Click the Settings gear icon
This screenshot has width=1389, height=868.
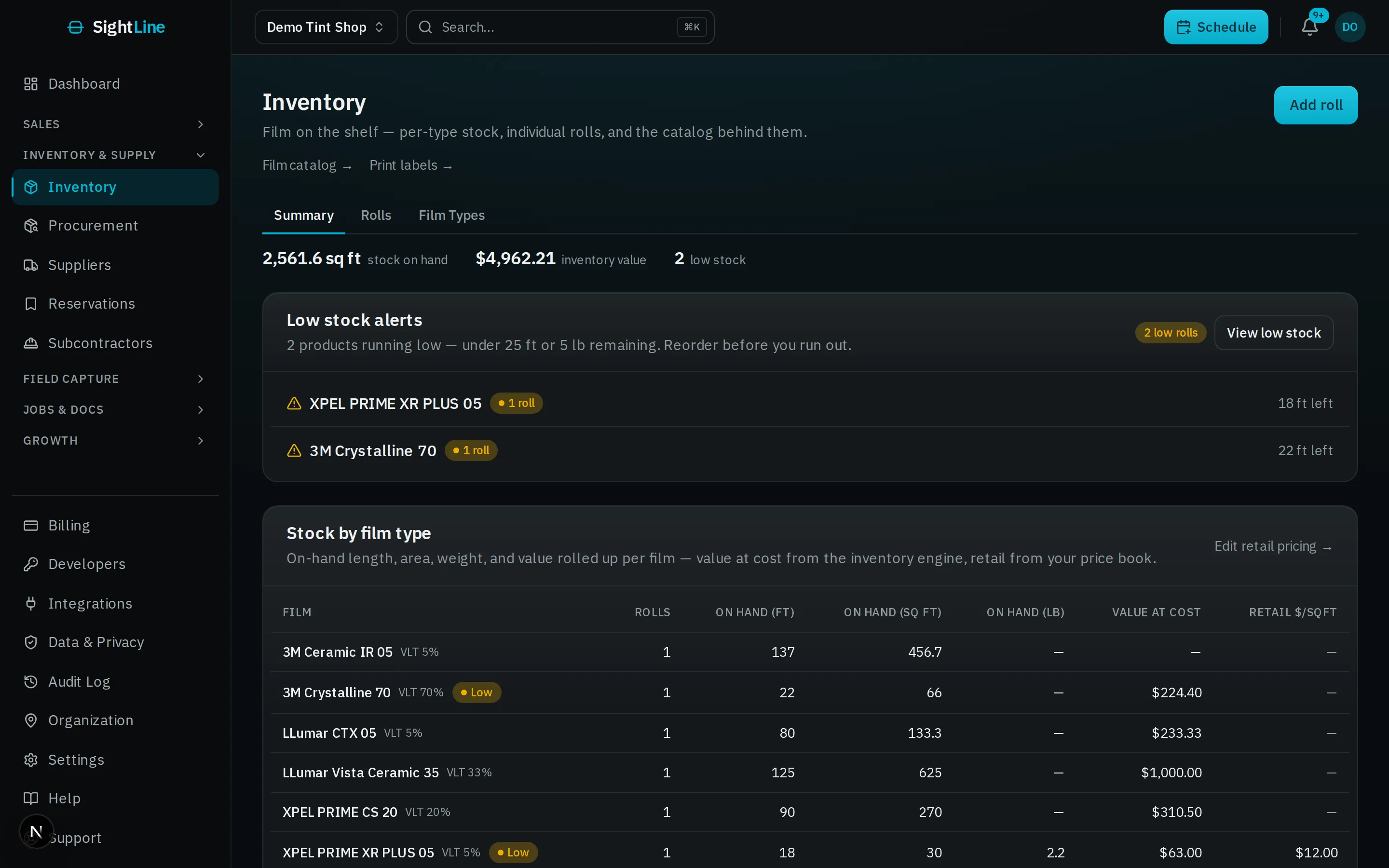click(x=31, y=760)
